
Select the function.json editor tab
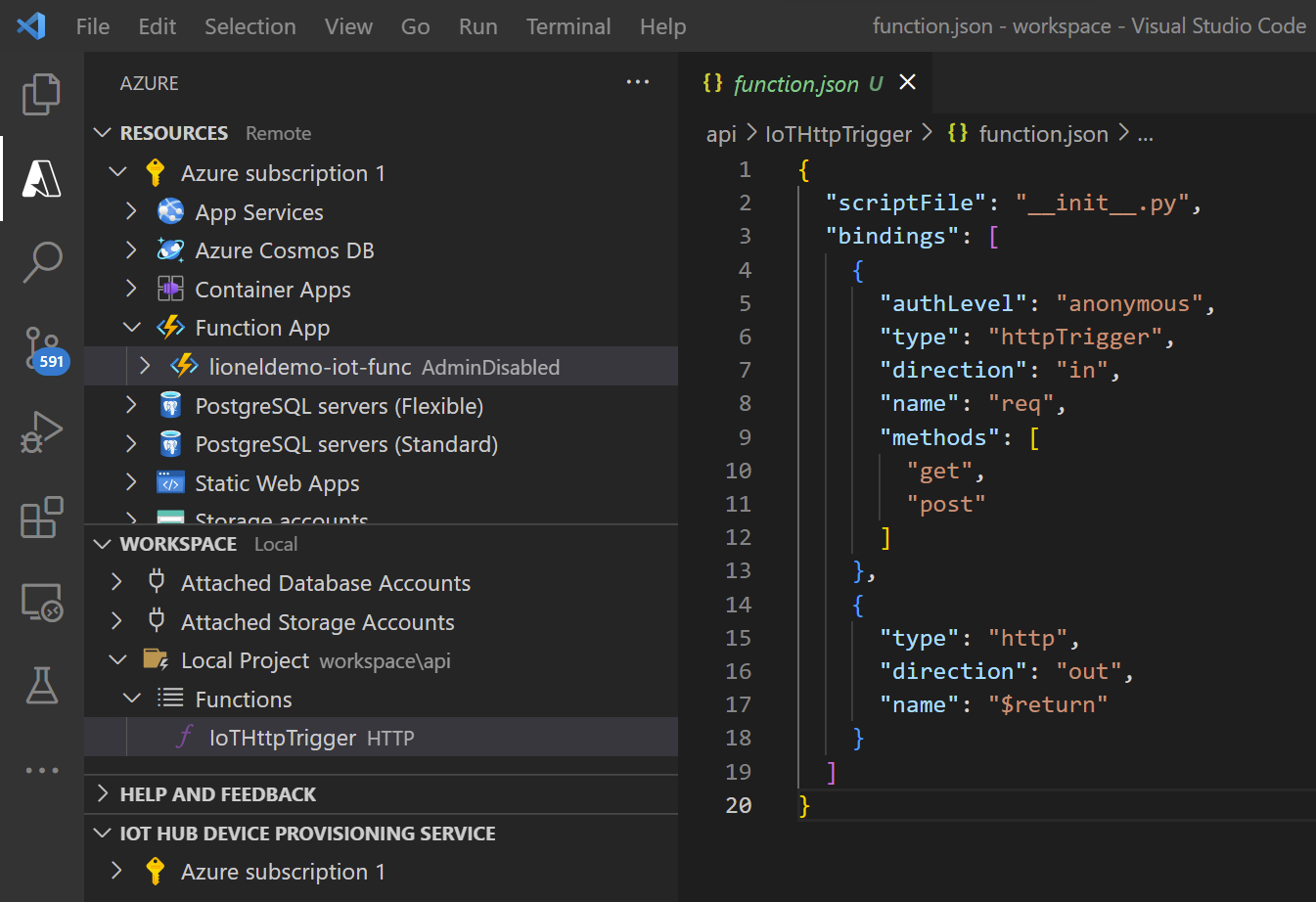805,83
